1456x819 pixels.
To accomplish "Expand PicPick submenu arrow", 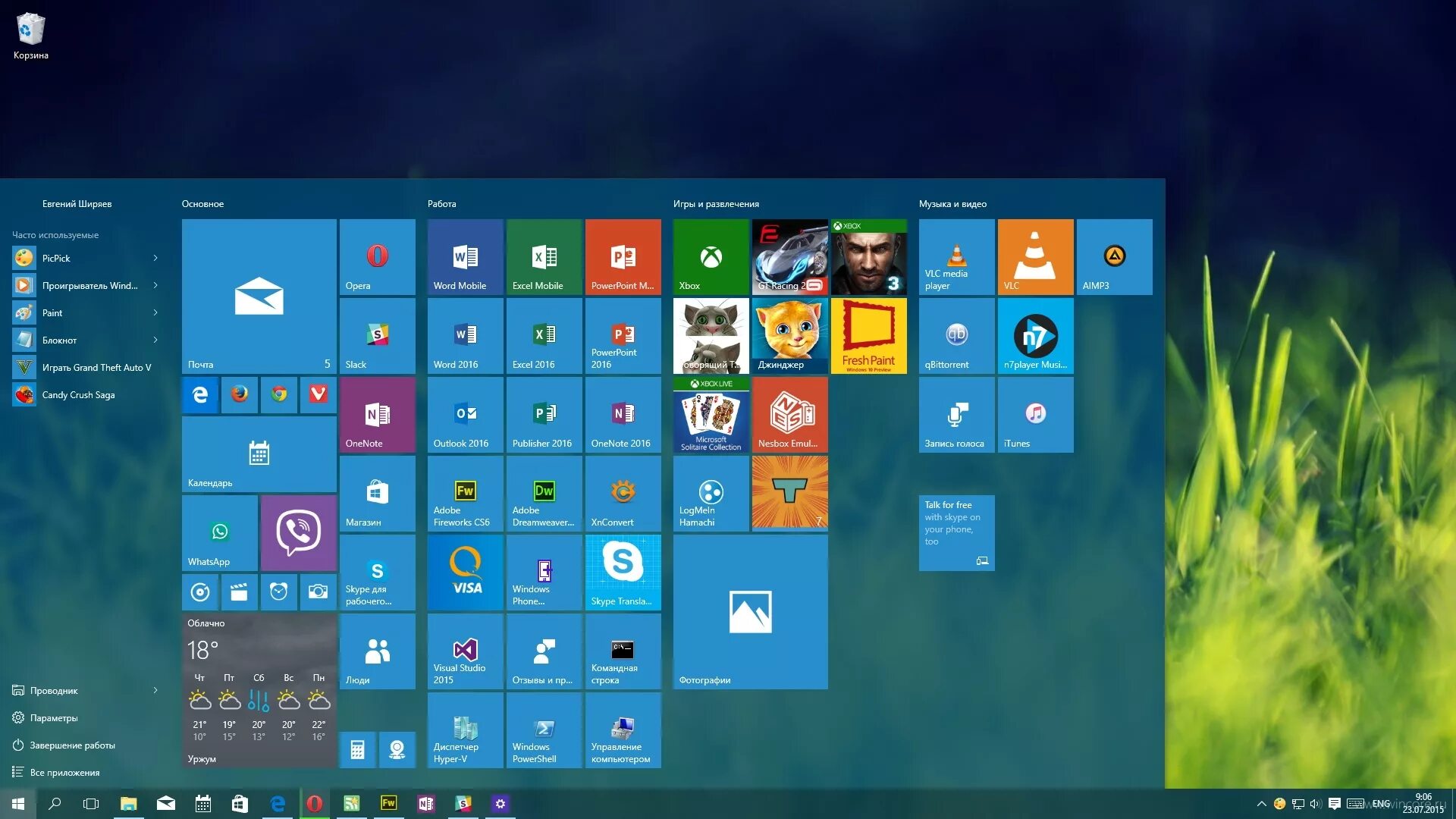I will pos(156,258).
